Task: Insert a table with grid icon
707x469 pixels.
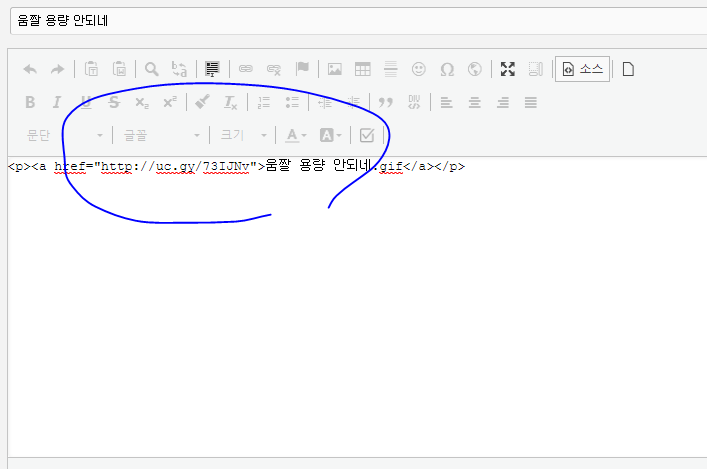Action: point(363,69)
